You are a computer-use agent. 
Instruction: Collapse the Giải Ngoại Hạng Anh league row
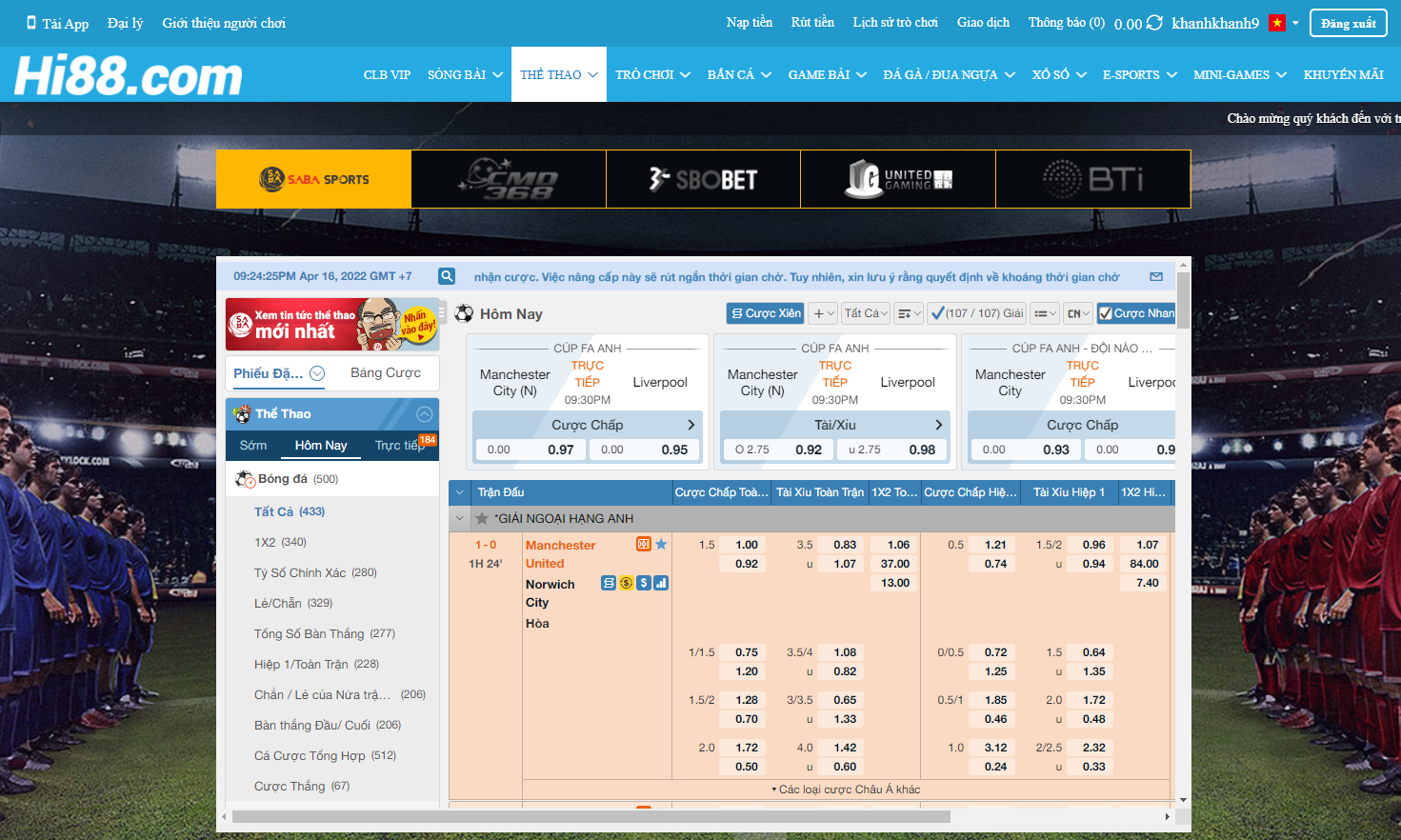pos(460,518)
